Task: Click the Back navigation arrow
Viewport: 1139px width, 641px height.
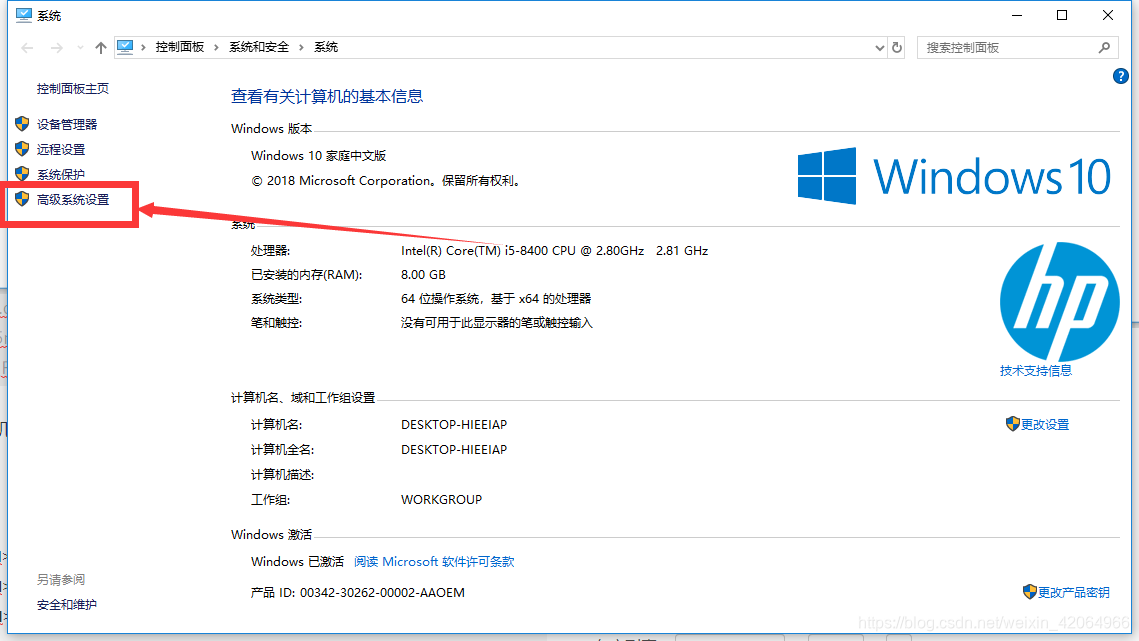Action: (28, 48)
